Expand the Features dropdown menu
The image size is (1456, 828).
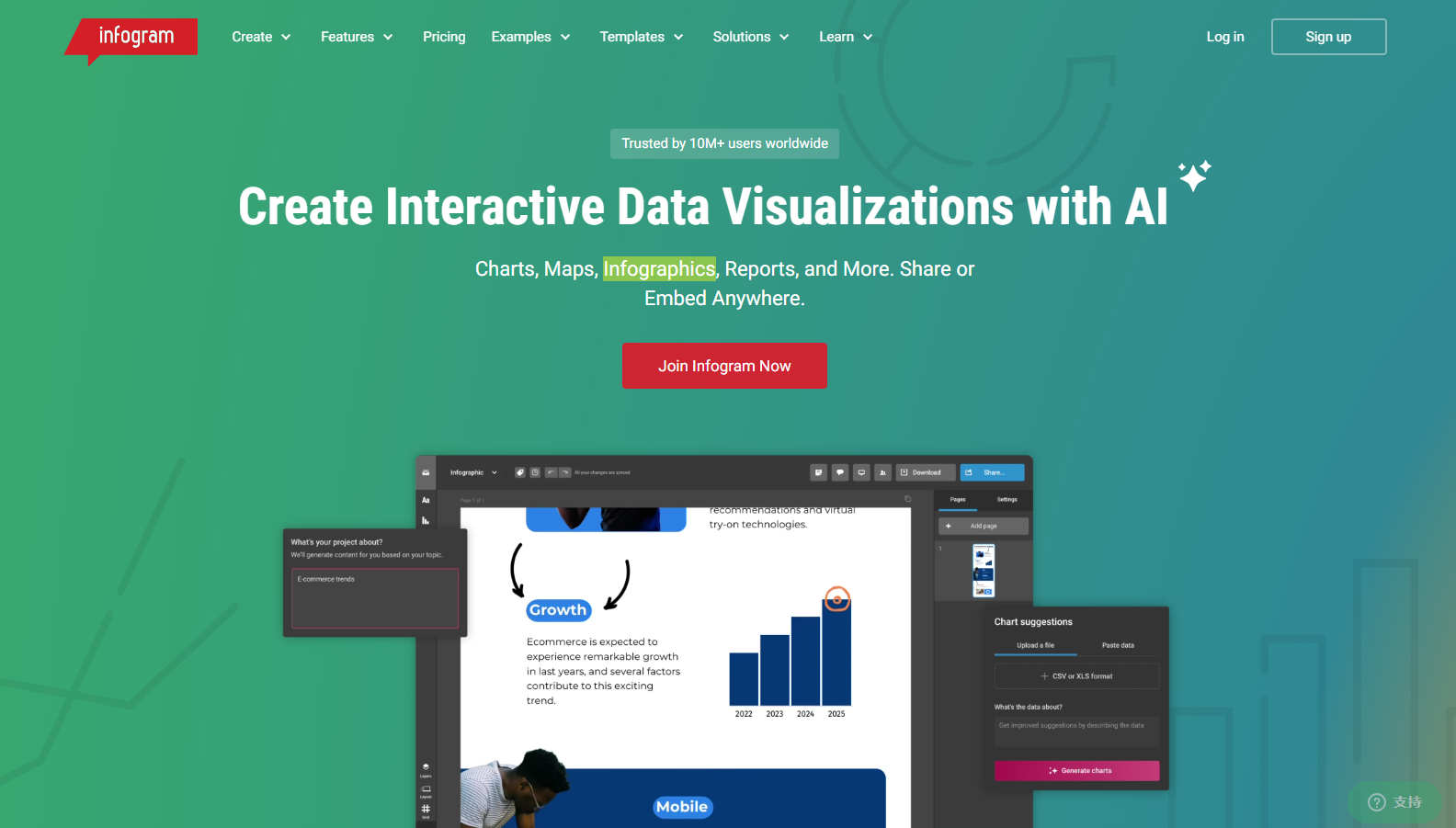tap(357, 37)
